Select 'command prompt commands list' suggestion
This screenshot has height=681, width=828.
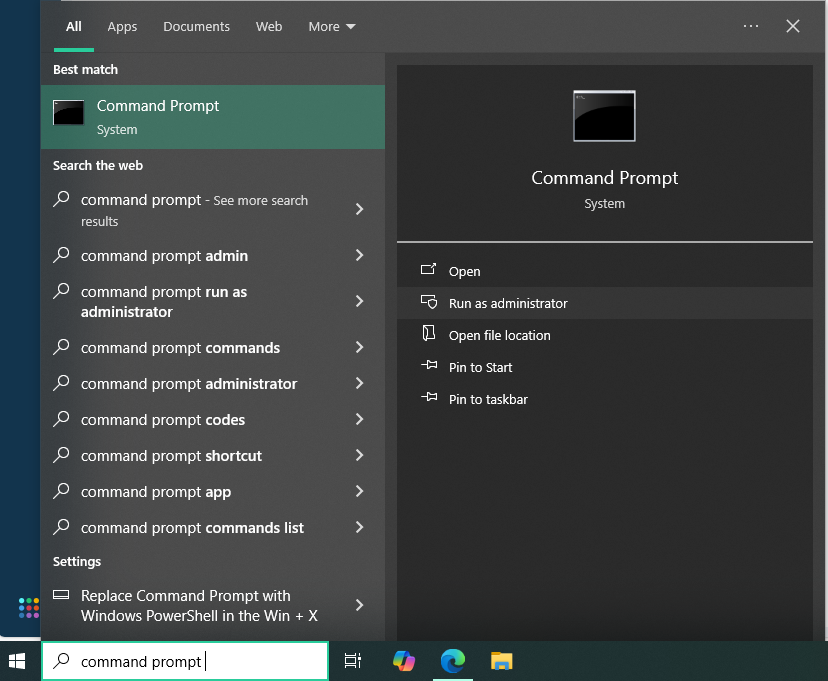coord(212,527)
